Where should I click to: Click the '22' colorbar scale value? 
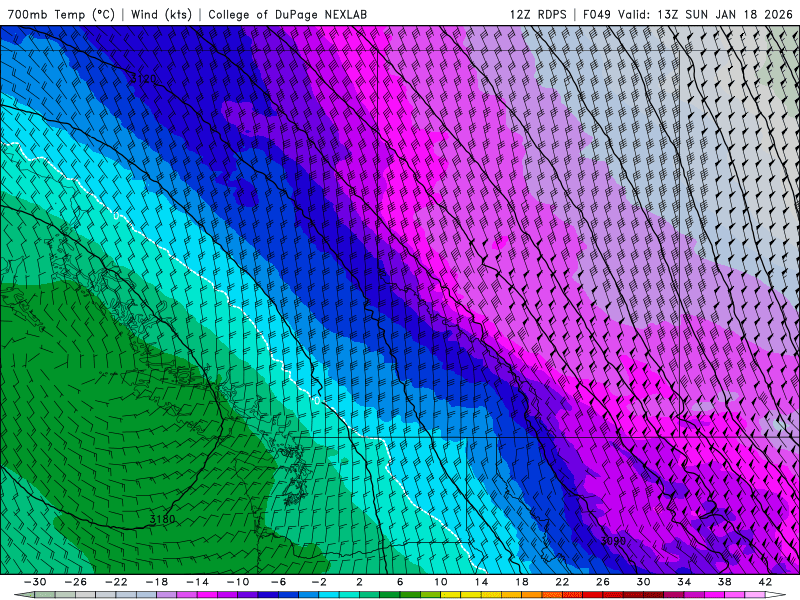coord(562,582)
